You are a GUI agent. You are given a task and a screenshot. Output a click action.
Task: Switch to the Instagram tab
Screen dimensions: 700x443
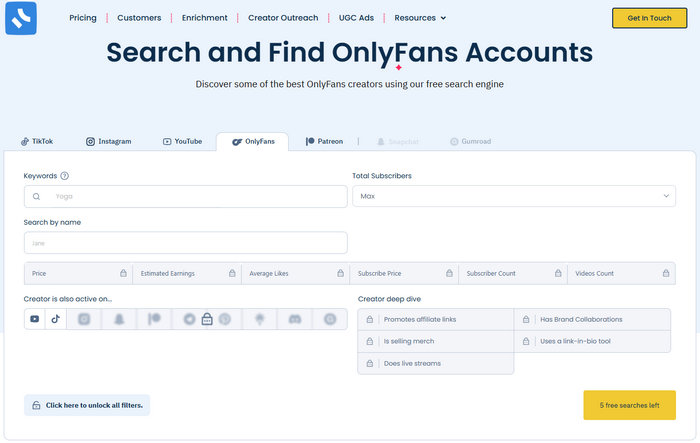click(108, 142)
